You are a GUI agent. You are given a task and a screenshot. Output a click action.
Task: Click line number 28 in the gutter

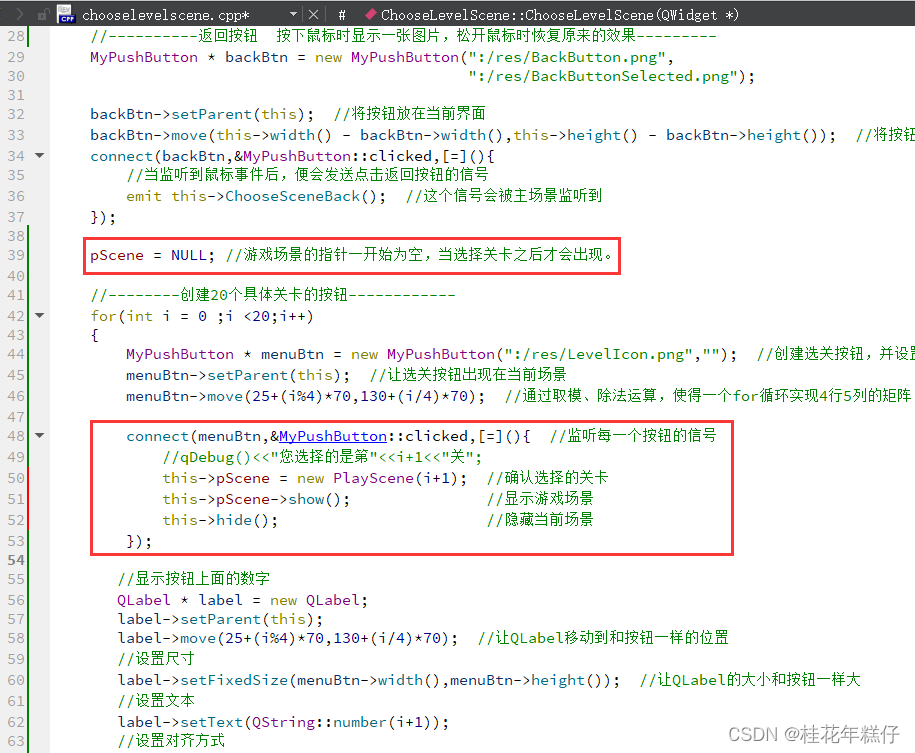(x=16, y=36)
